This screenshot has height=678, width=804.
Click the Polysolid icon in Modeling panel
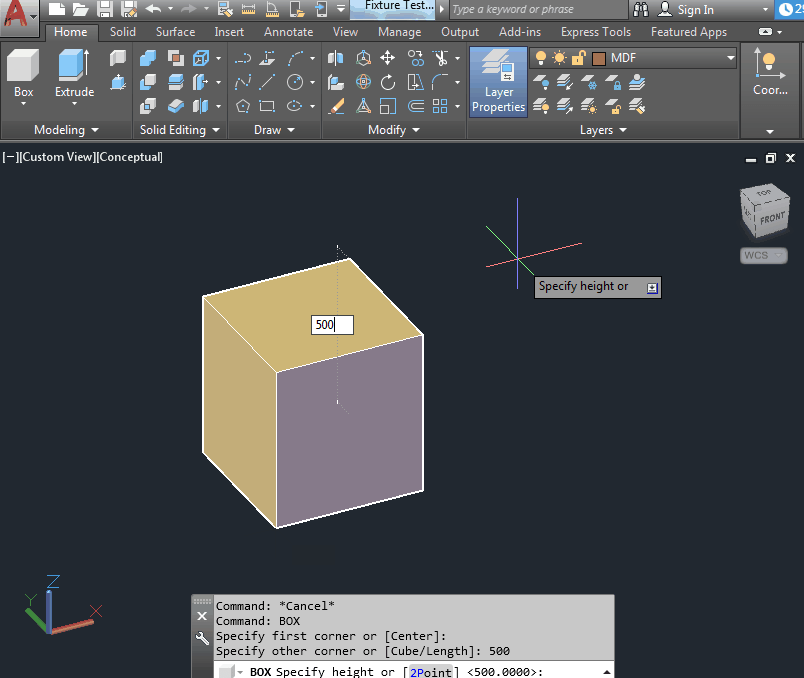point(118,58)
